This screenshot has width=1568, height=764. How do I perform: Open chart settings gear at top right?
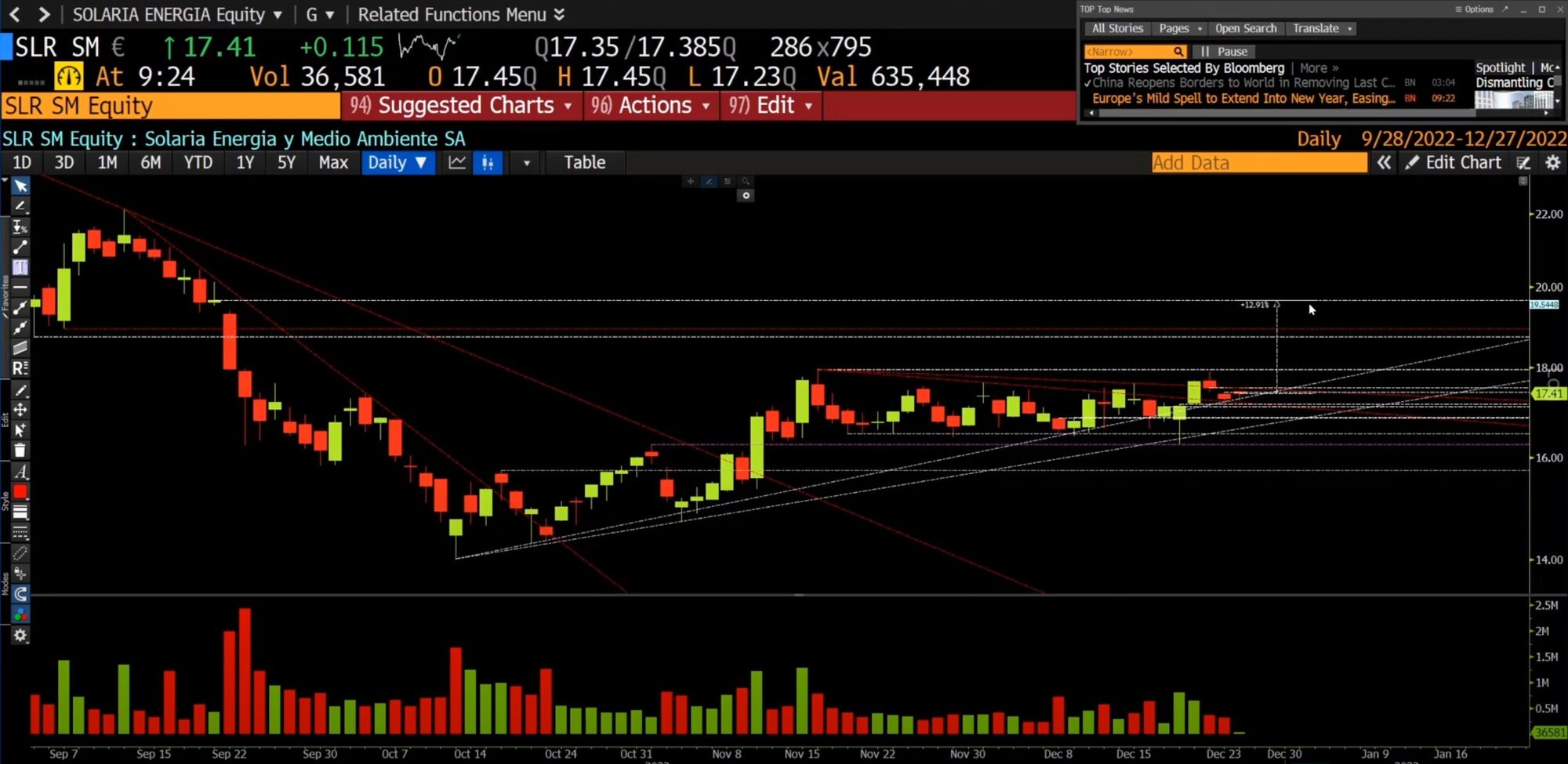(1552, 162)
